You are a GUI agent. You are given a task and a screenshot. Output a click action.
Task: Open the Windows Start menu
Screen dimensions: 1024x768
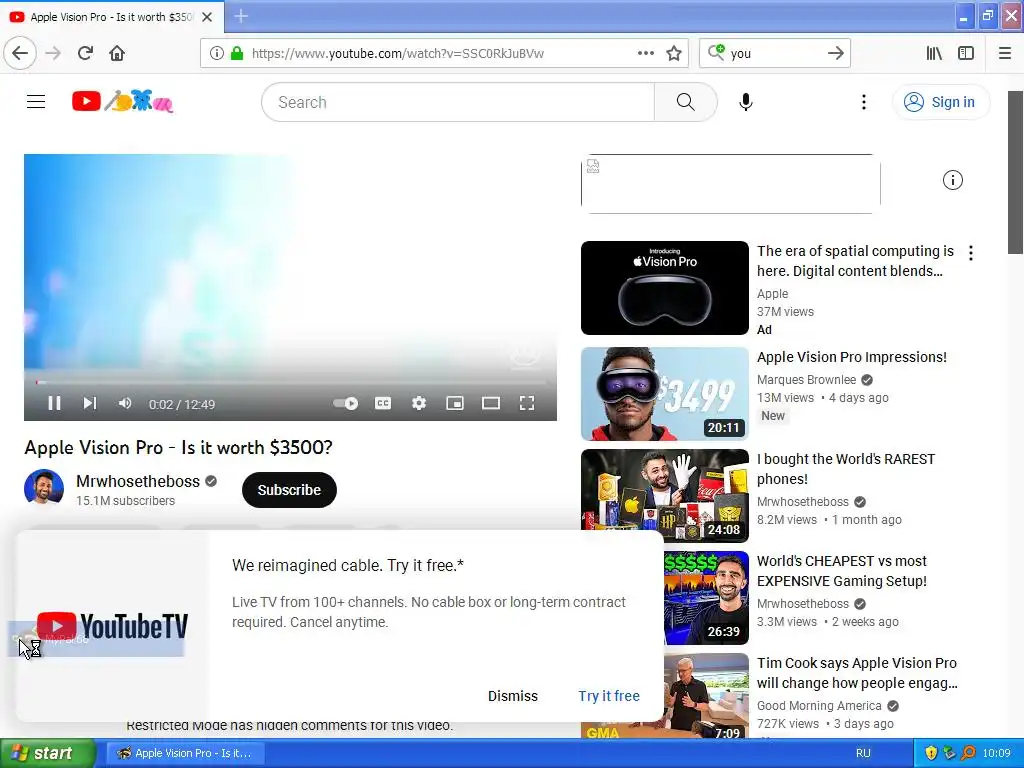pos(48,754)
